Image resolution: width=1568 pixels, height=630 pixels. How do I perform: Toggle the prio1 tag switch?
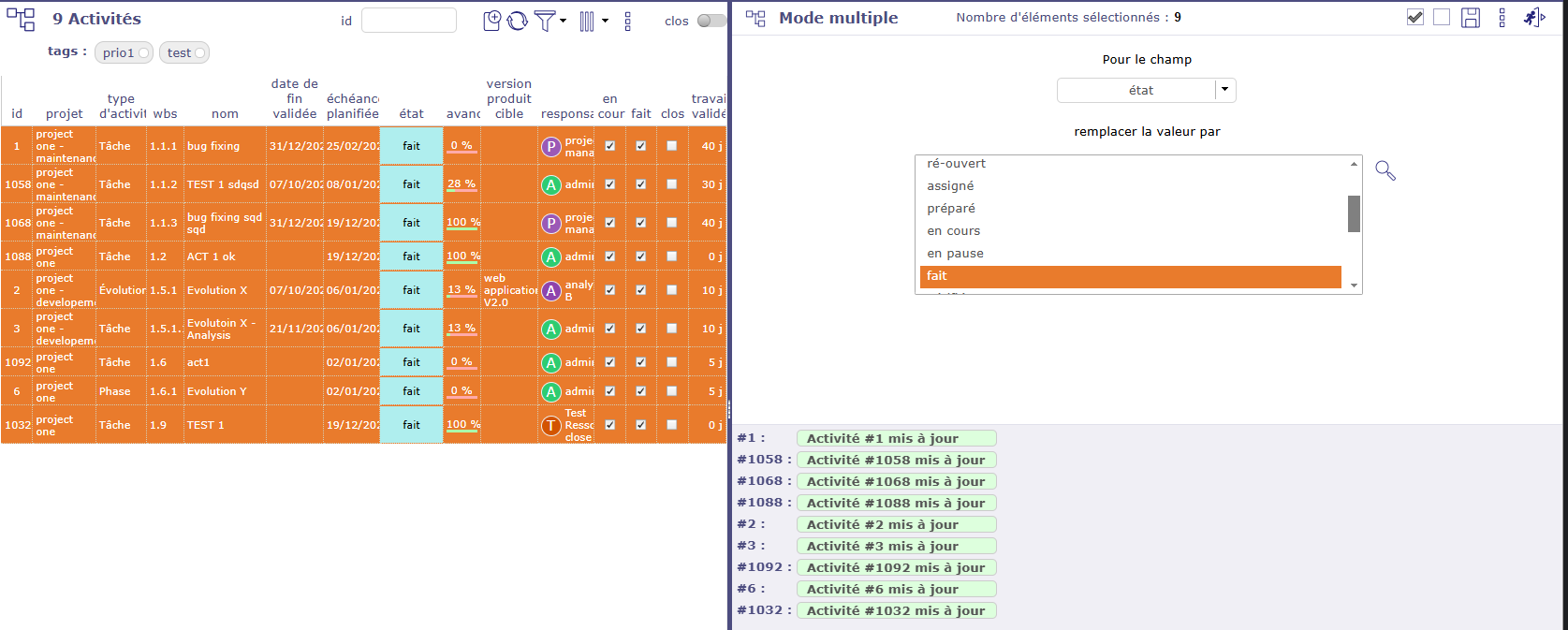pos(144,53)
